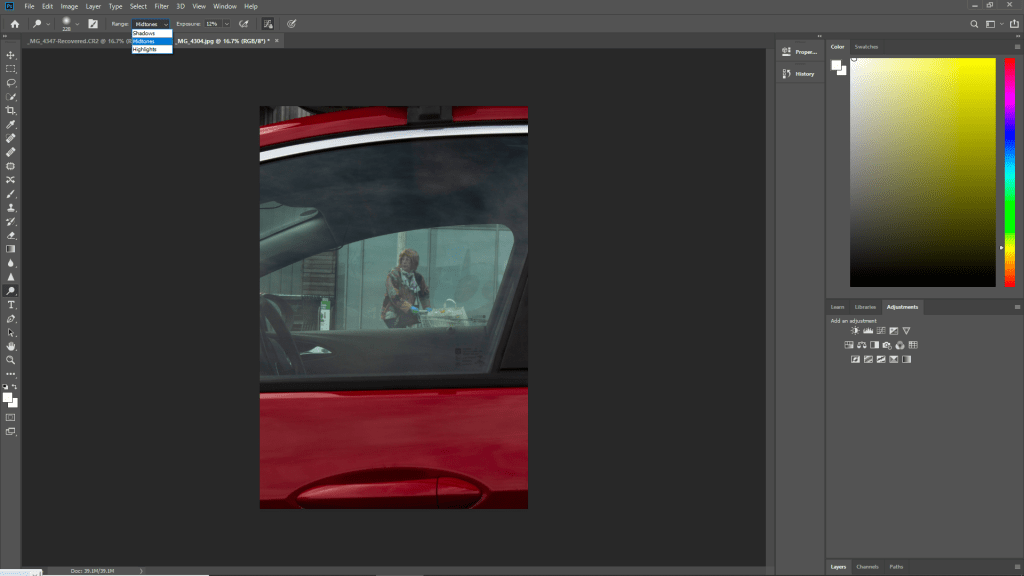Select the Move tool
Image resolution: width=1024 pixels, height=576 pixels.
pyautogui.click(x=11, y=55)
